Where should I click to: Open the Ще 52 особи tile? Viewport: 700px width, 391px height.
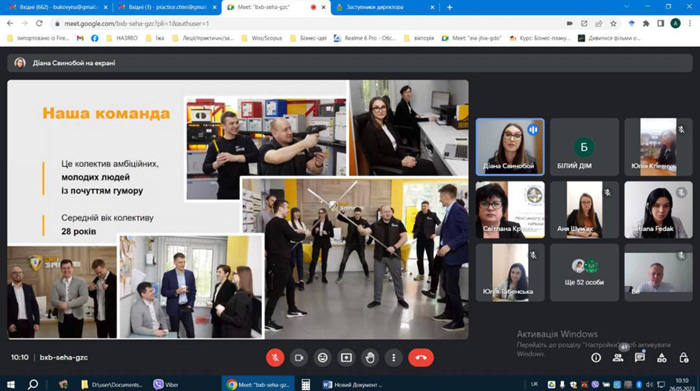584,273
